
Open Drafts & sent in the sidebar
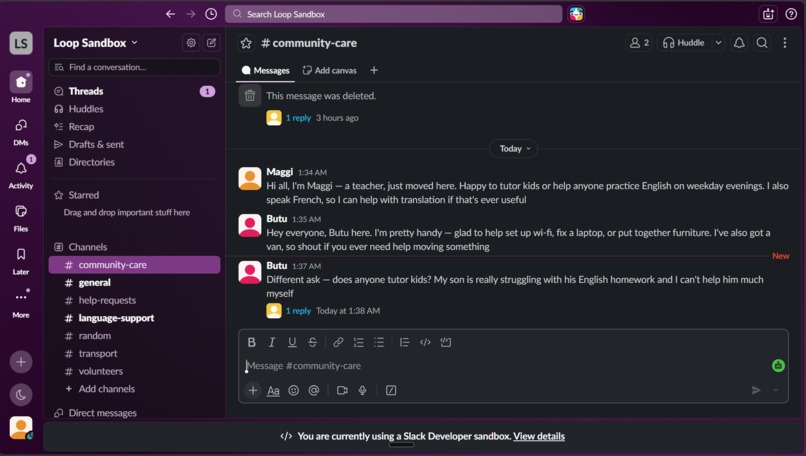pos(134,144)
